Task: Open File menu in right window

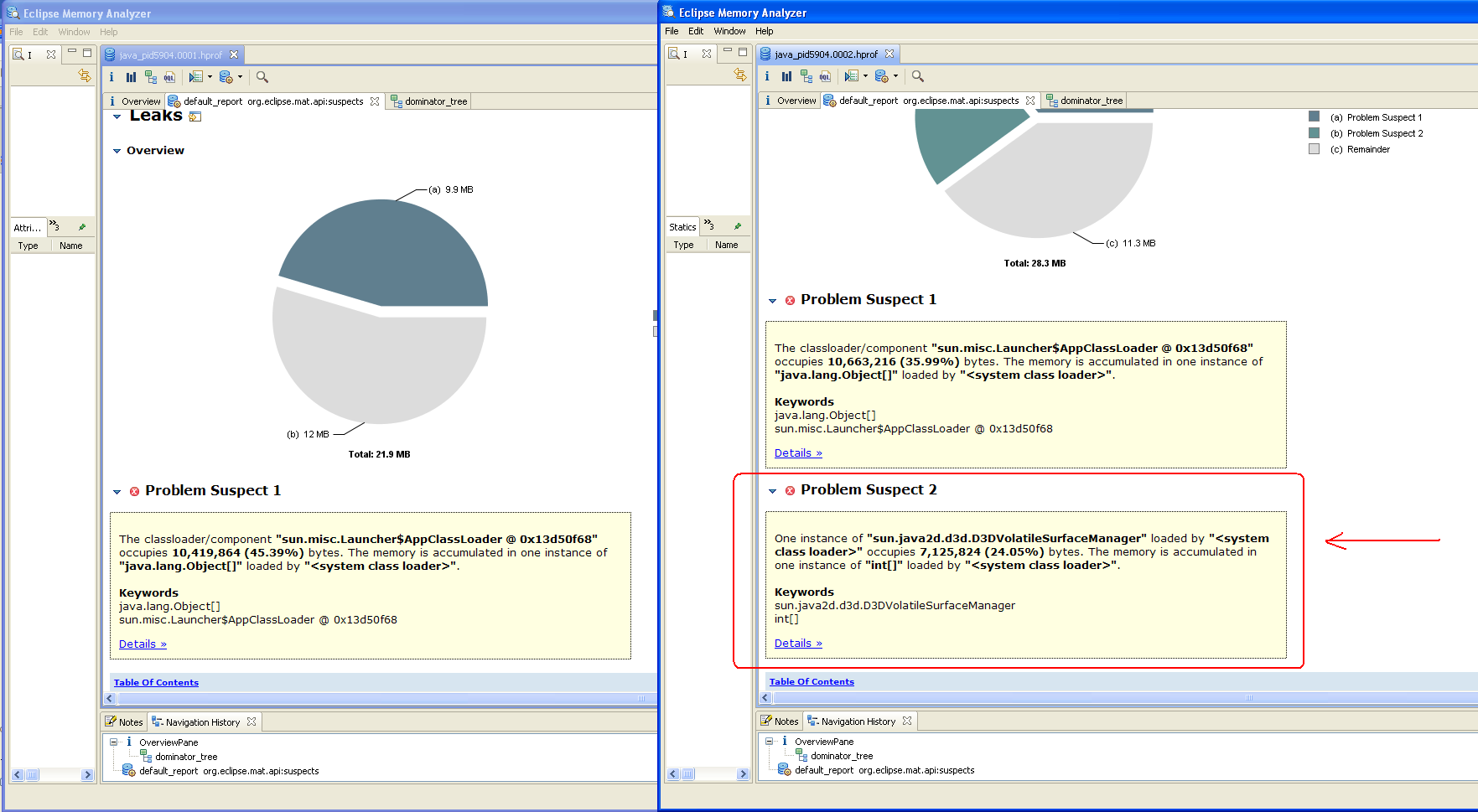Action: click(672, 31)
